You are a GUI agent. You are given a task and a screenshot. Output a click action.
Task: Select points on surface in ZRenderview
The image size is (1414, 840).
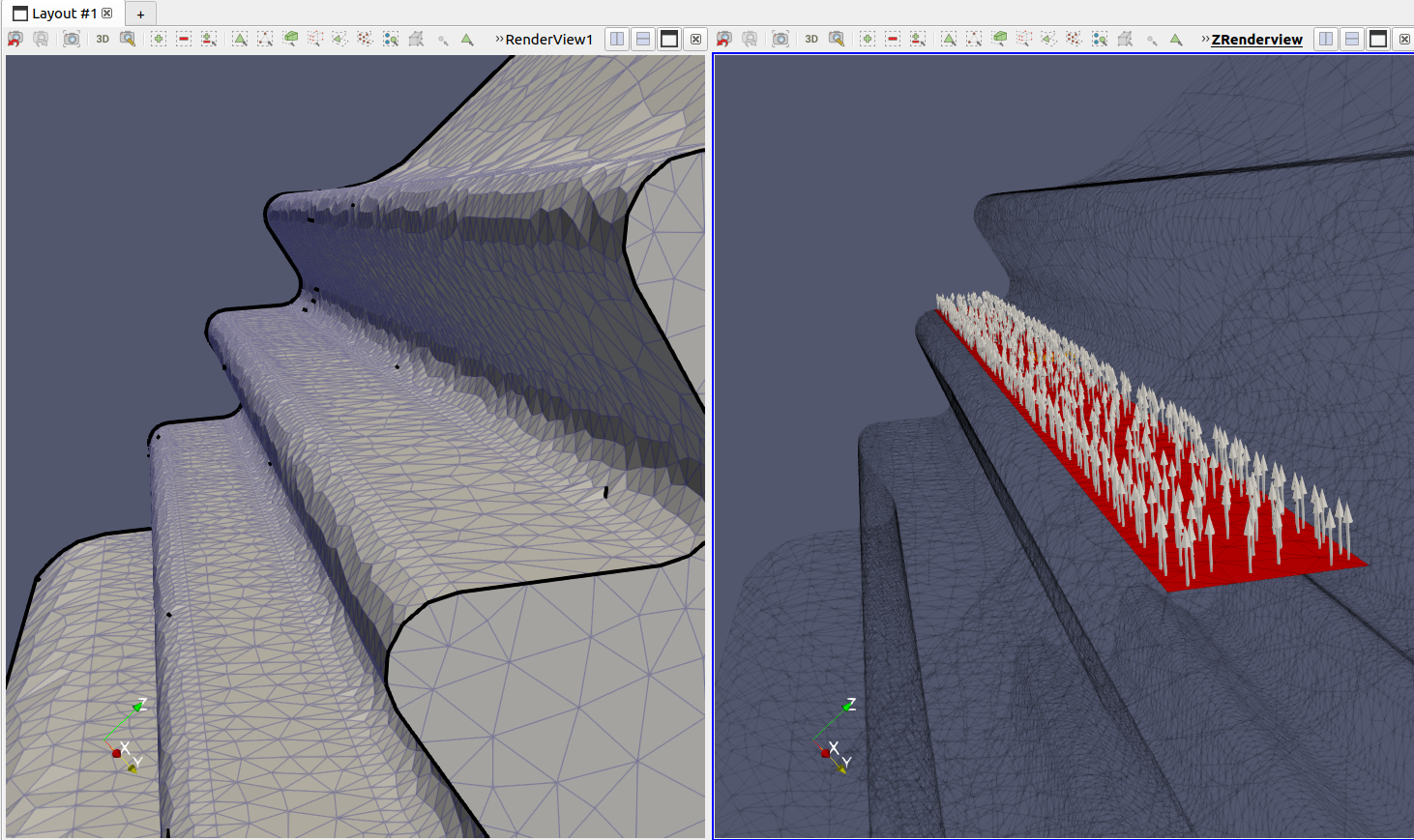tap(974, 39)
